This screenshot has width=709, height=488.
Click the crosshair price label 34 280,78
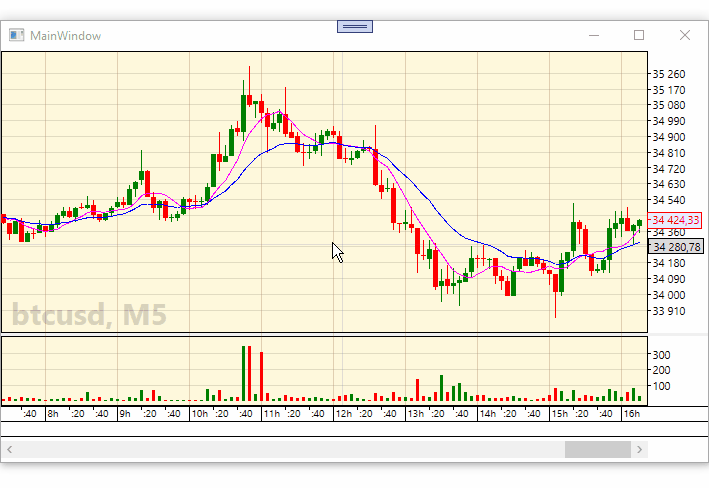coord(676,247)
